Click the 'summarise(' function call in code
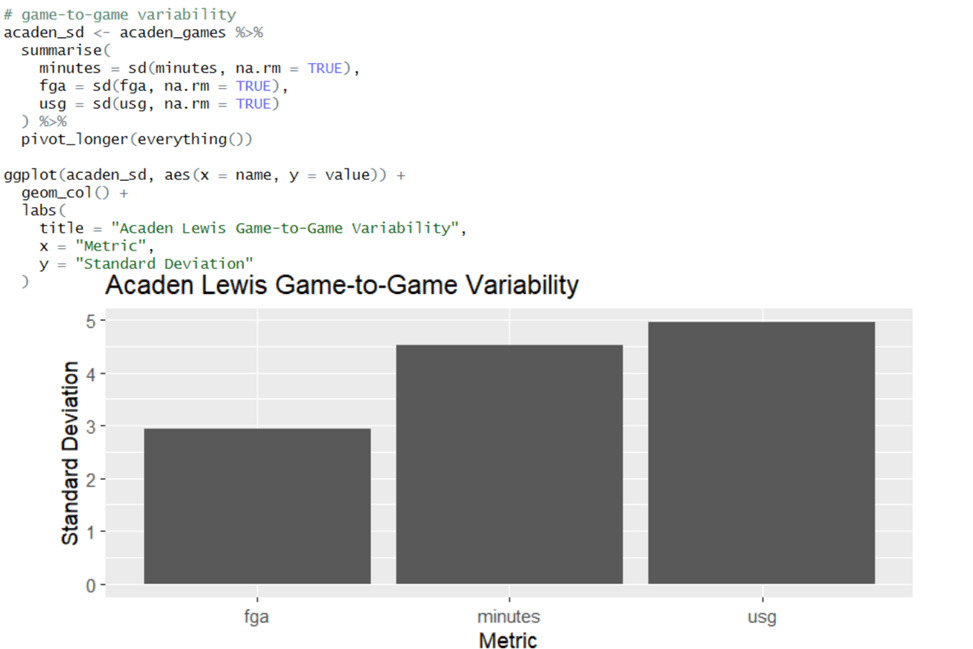Image resolution: width=973 pixels, height=649 pixels. coord(62,49)
